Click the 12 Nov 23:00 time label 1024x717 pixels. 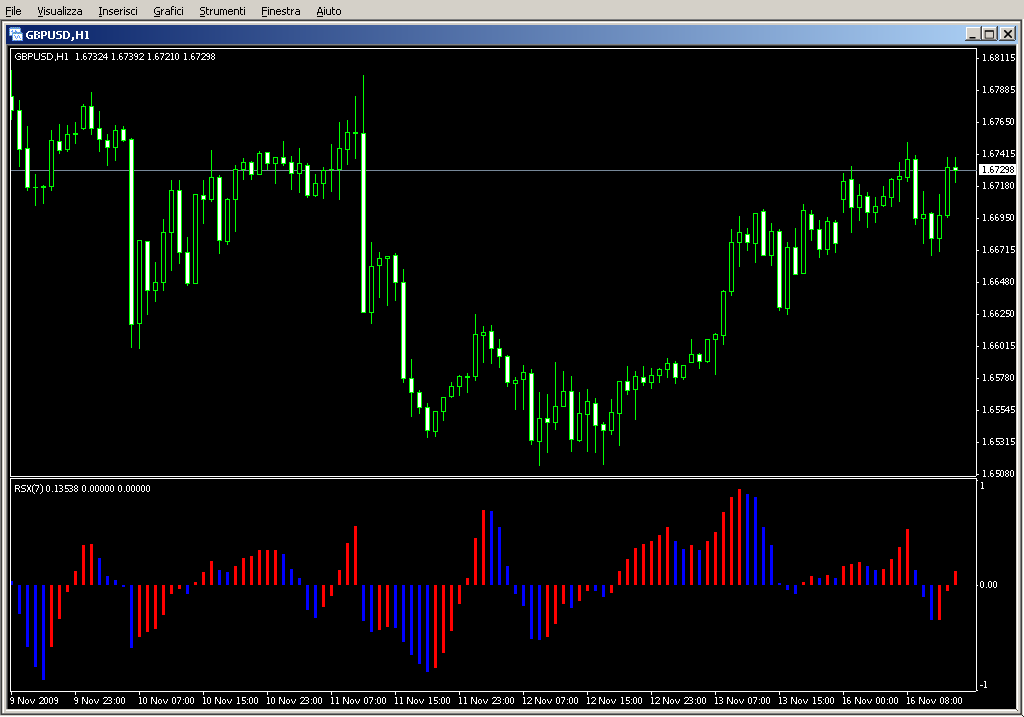coord(678,701)
